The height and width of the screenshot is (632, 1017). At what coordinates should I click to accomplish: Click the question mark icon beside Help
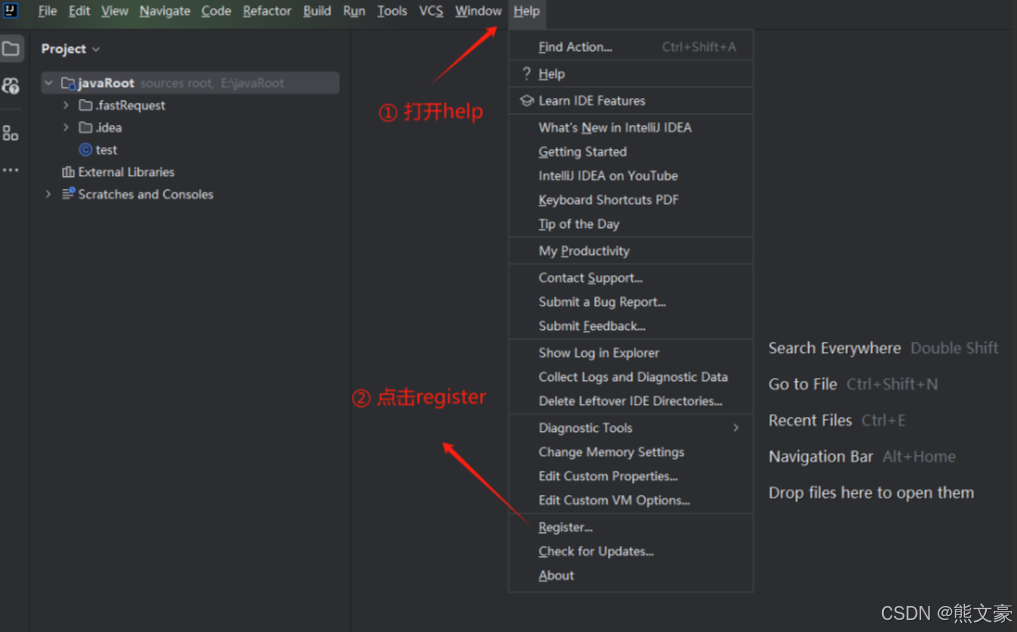point(526,73)
